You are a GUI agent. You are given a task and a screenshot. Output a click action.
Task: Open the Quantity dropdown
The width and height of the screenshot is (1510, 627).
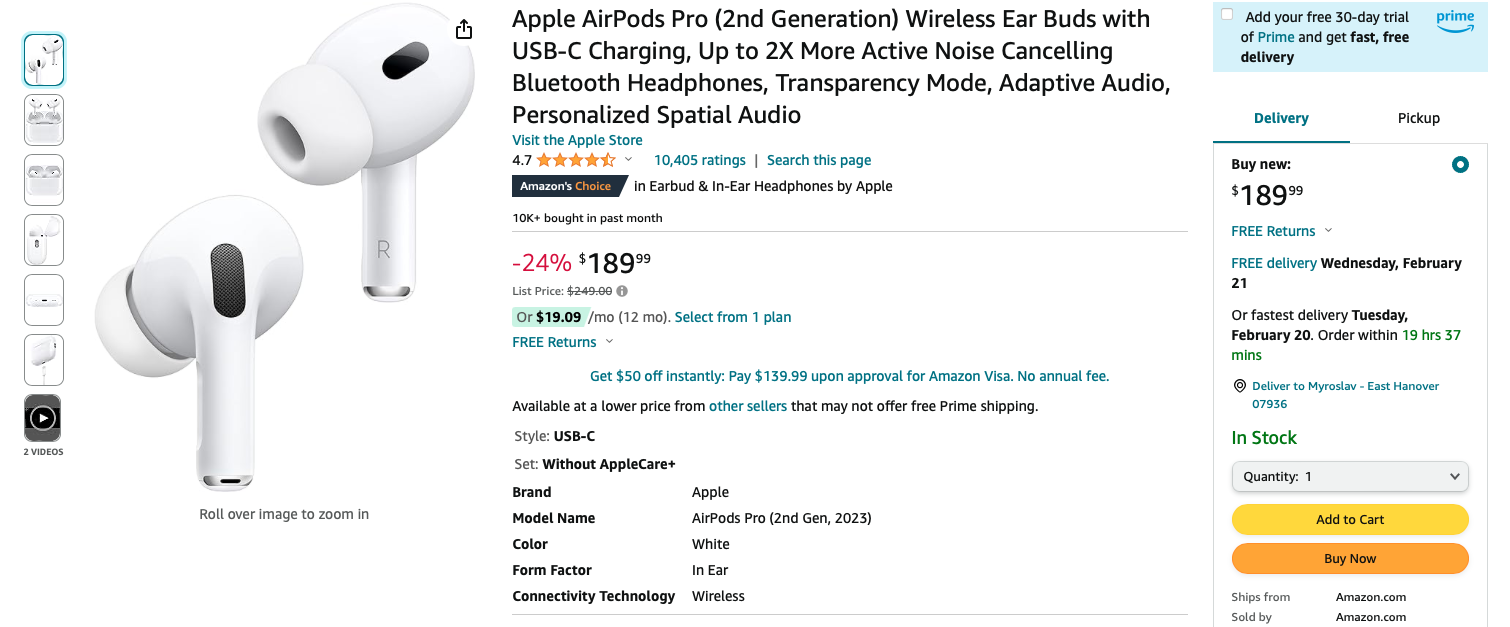(1350, 477)
